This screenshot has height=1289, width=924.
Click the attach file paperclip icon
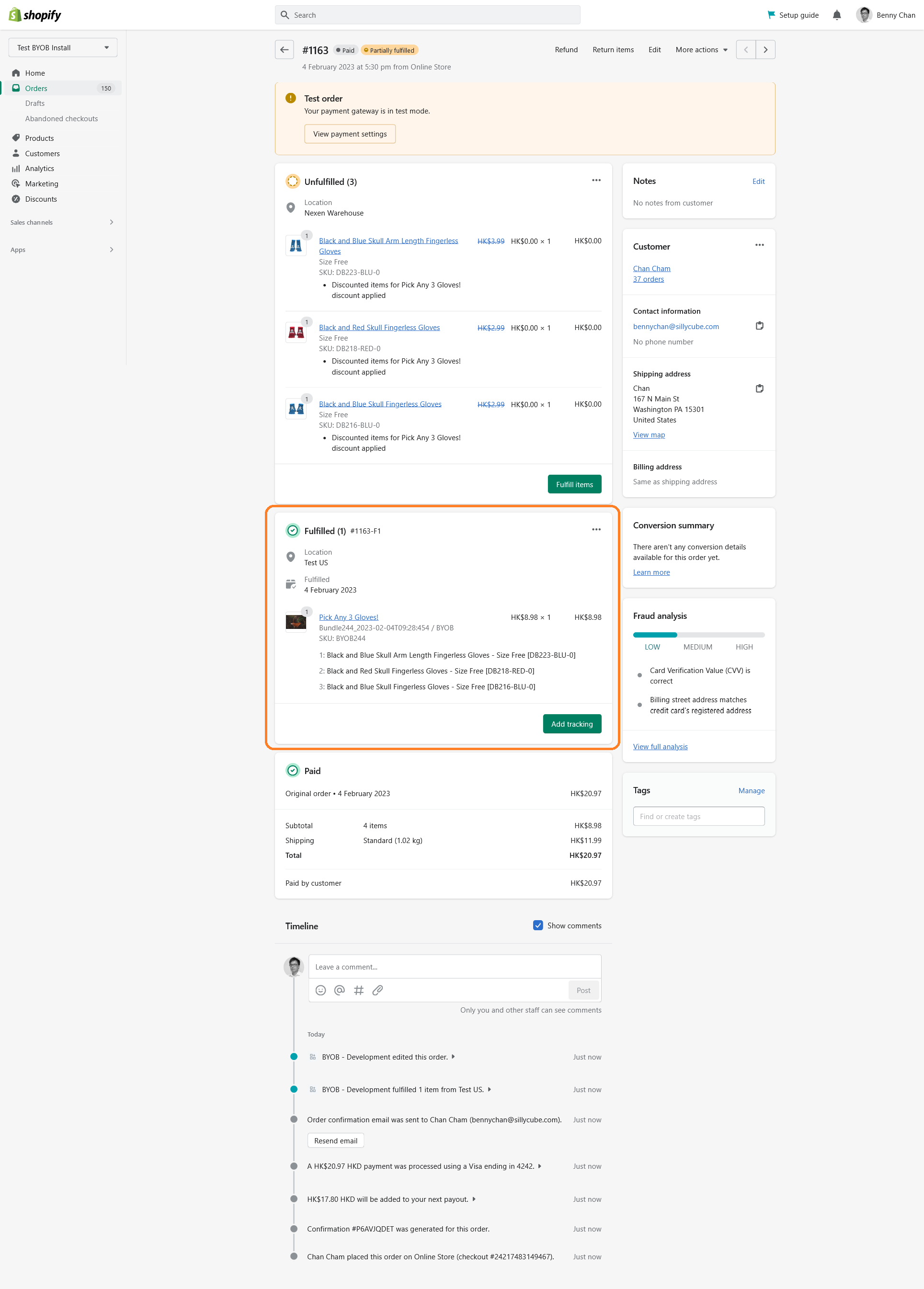(x=377, y=990)
